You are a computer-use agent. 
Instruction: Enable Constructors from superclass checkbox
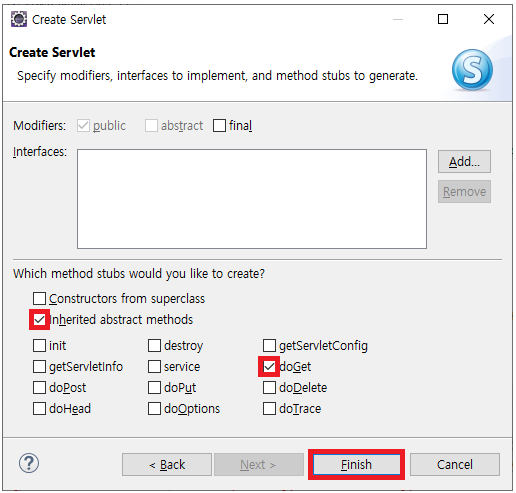pyautogui.click(x=39, y=298)
